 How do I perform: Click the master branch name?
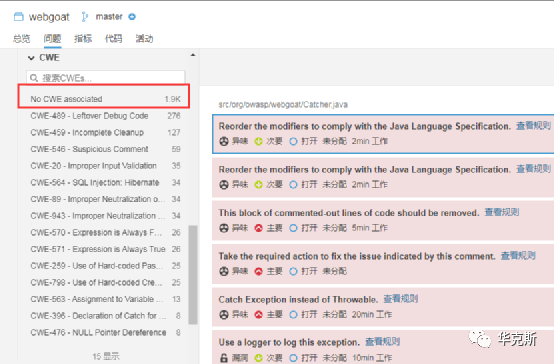click(x=109, y=17)
